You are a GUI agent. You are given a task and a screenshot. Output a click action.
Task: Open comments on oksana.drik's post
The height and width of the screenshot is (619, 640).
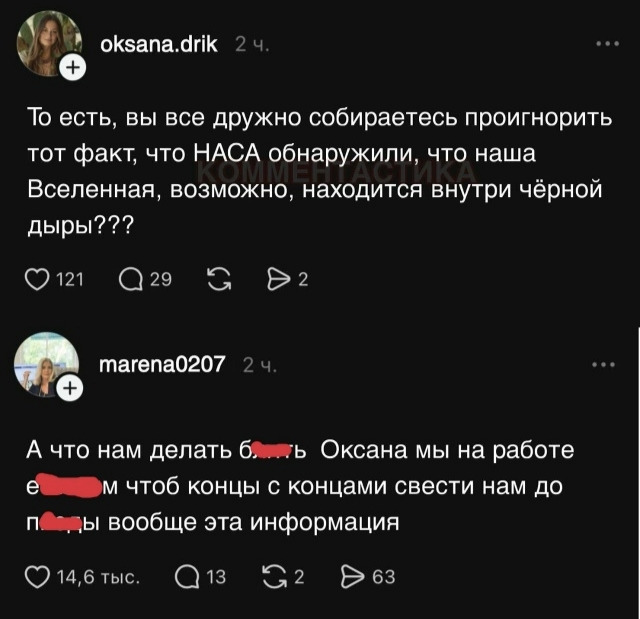[x=131, y=280]
